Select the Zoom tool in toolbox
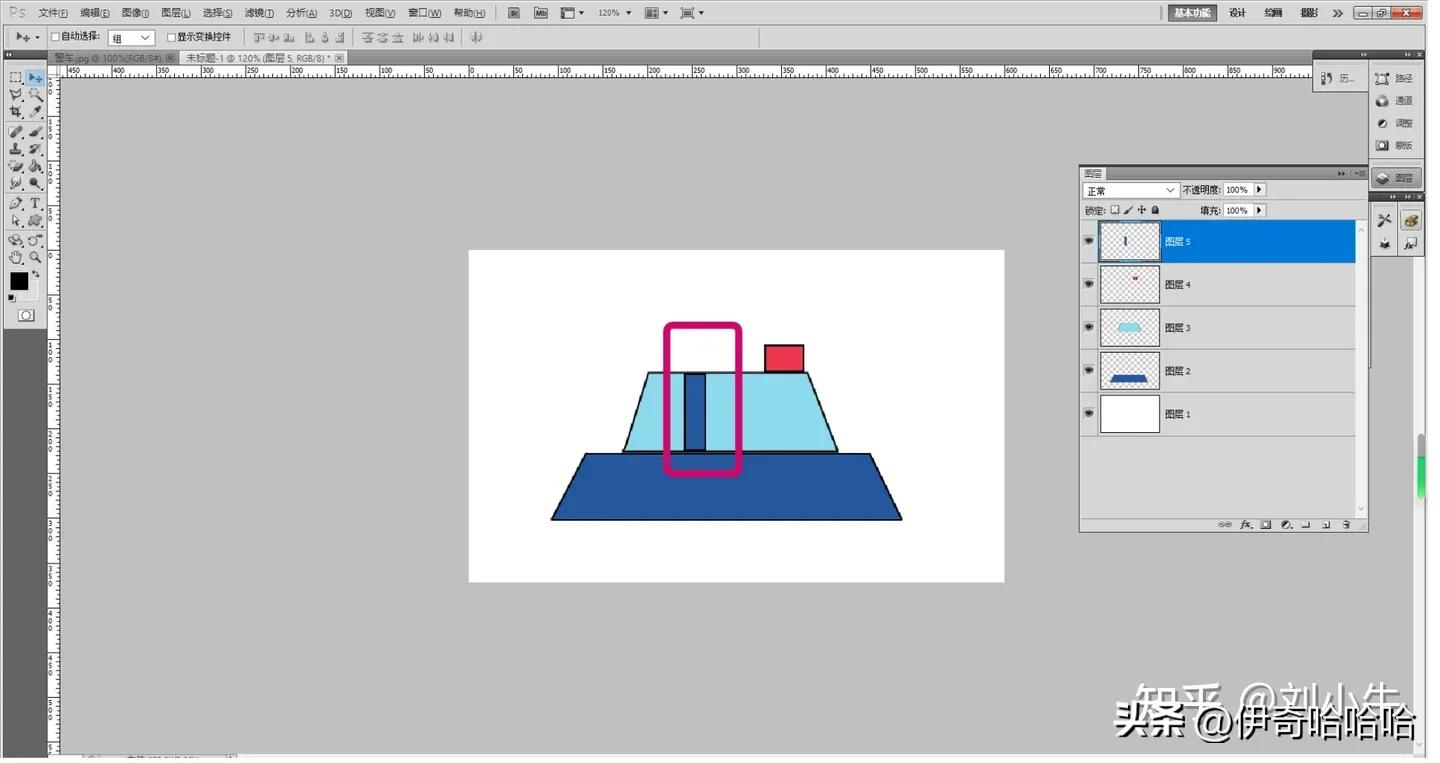This screenshot has height=763, width=1440. [35, 257]
